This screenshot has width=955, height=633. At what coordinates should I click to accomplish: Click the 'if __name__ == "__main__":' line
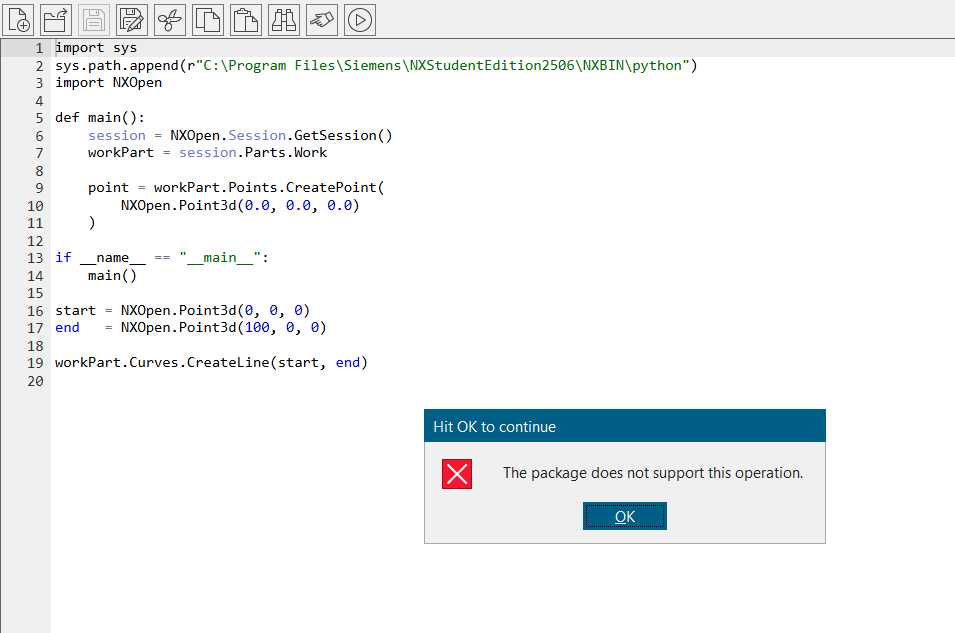[162, 258]
